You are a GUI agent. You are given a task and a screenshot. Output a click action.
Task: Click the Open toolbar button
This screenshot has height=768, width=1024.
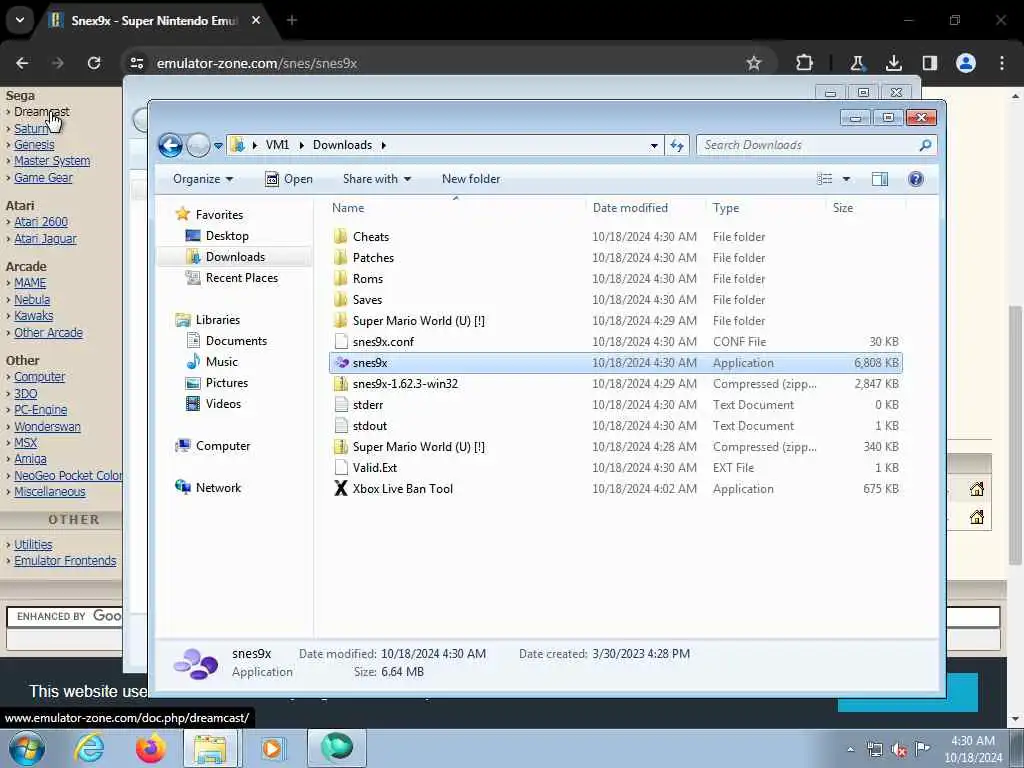[x=289, y=179]
